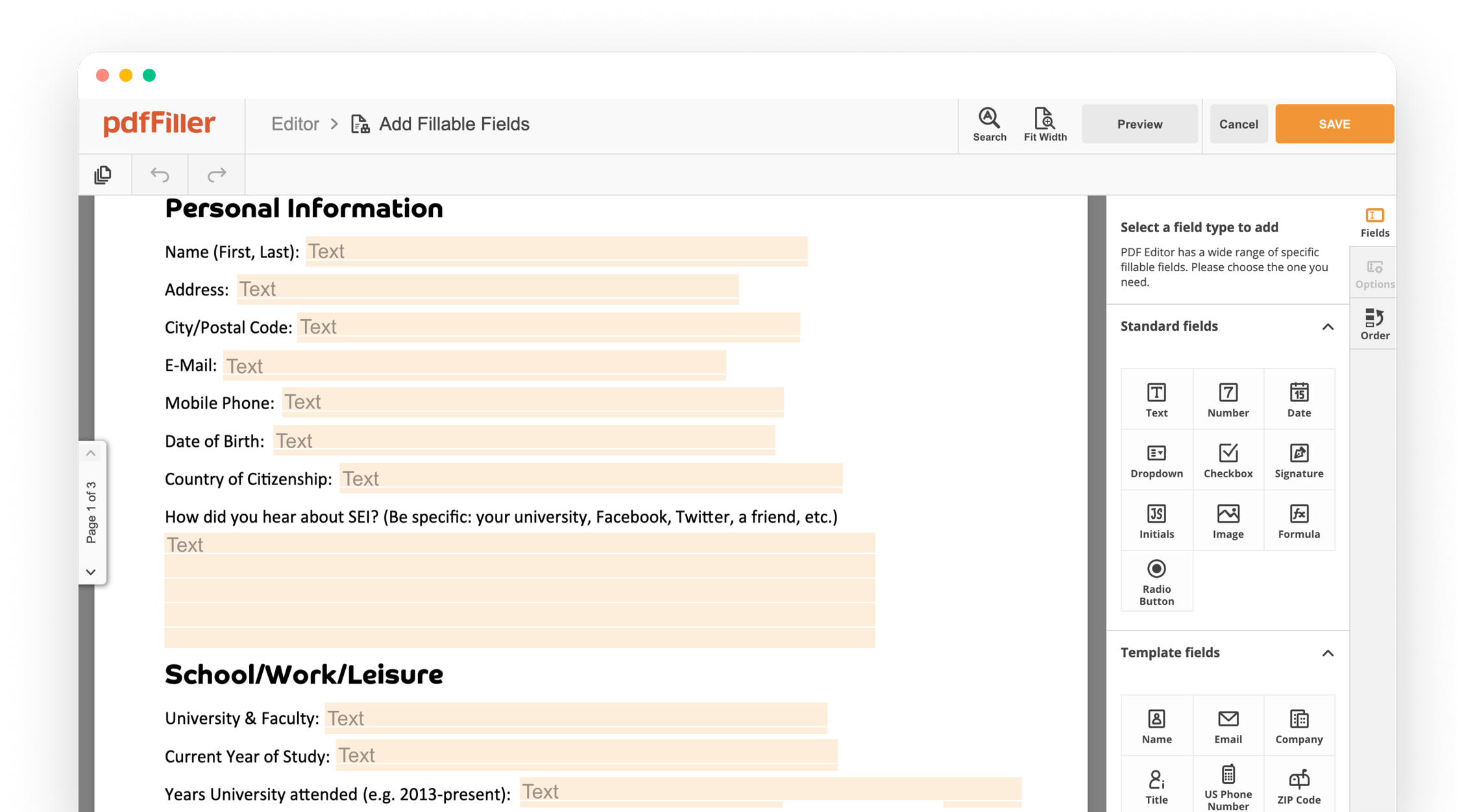Add a Name template field
1475x812 pixels.
pos(1156,726)
